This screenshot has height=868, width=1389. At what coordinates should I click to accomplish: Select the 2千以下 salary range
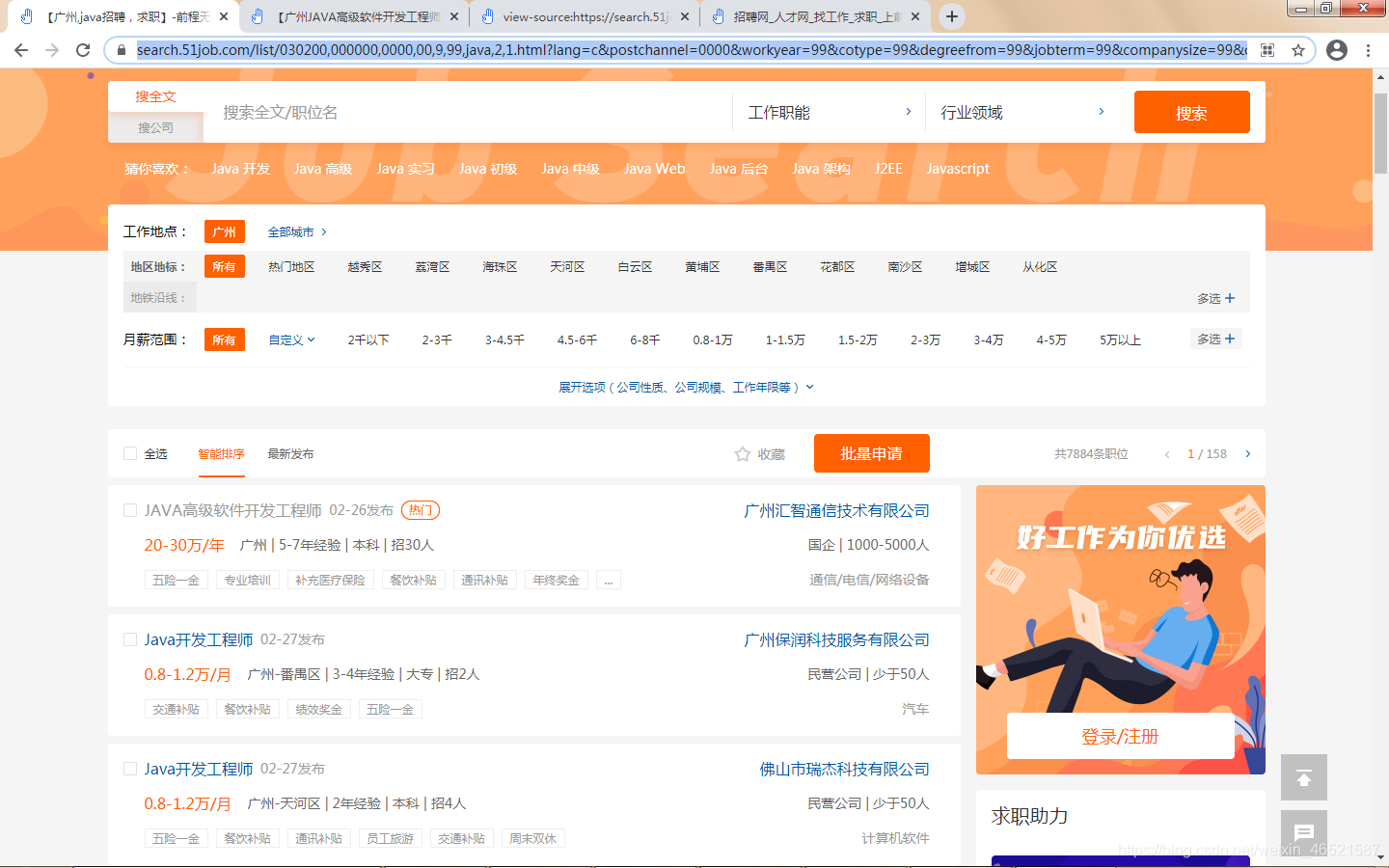(368, 340)
